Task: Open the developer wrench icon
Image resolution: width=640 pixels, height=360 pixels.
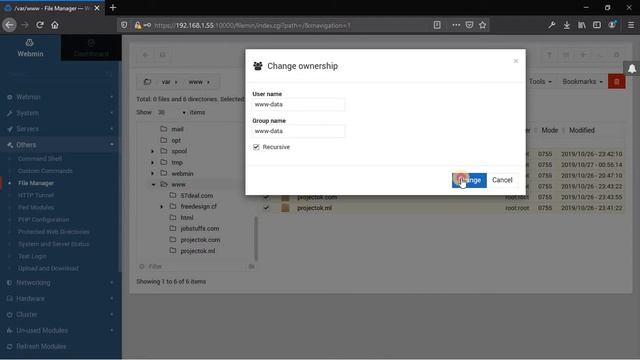Action: (x=551, y=25)
